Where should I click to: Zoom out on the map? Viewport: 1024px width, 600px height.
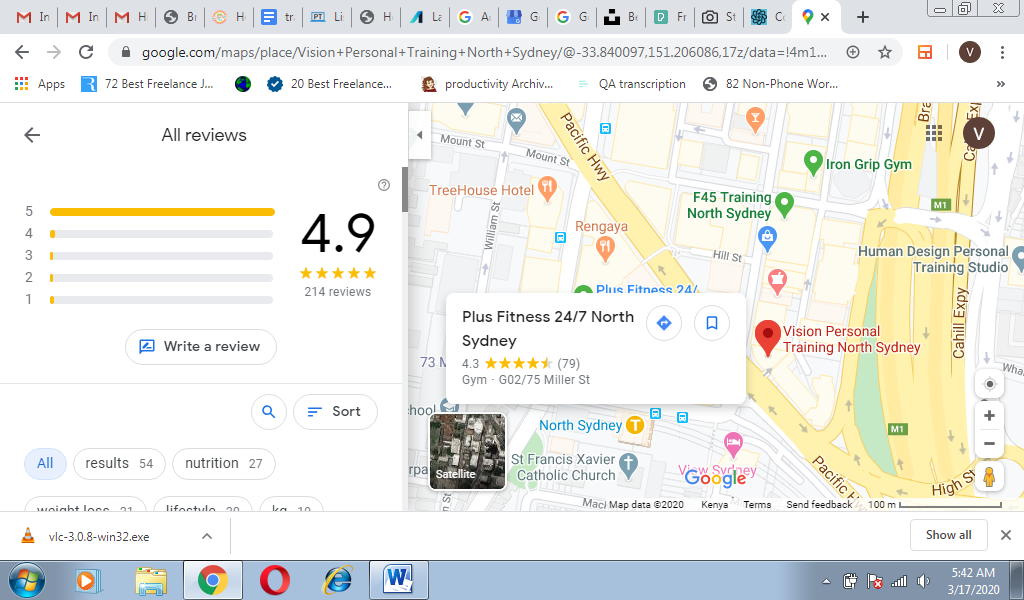(x=989, y=443)
